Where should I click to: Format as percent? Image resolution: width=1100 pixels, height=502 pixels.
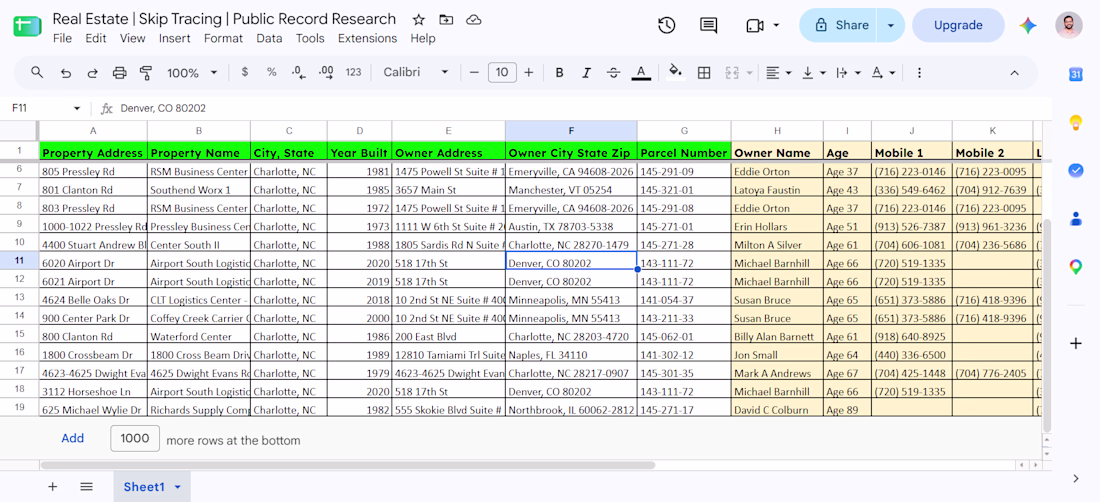(x=271, y=72)
